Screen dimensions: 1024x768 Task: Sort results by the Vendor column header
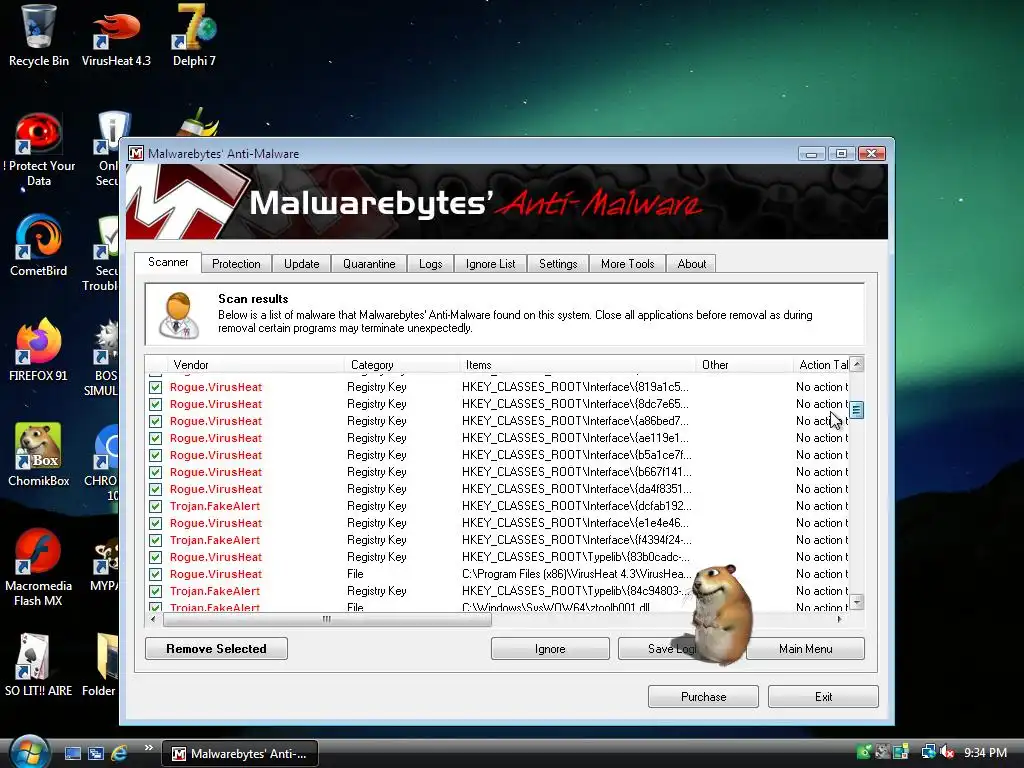pyautogui.click(x=256, y=364)
